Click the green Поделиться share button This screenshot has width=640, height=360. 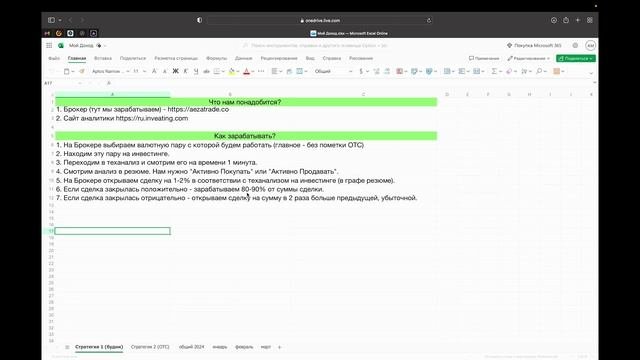point(576,58)
